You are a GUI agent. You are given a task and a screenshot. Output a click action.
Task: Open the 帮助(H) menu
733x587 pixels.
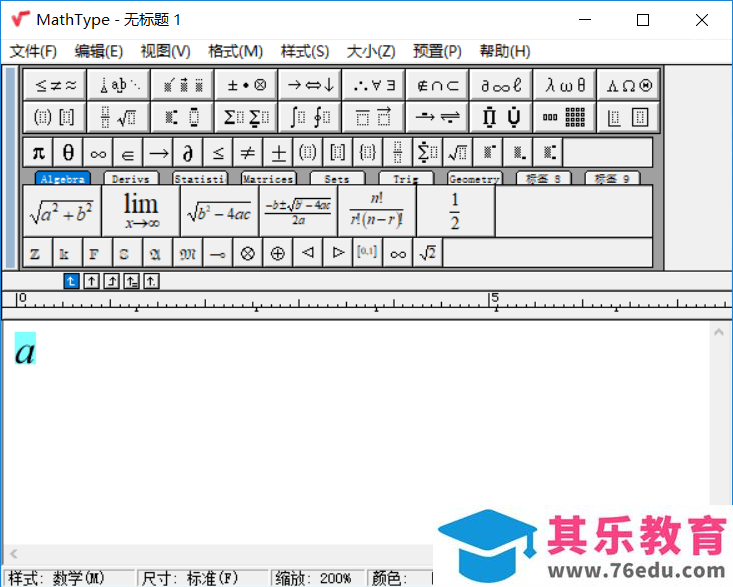[x=505, y=51]
